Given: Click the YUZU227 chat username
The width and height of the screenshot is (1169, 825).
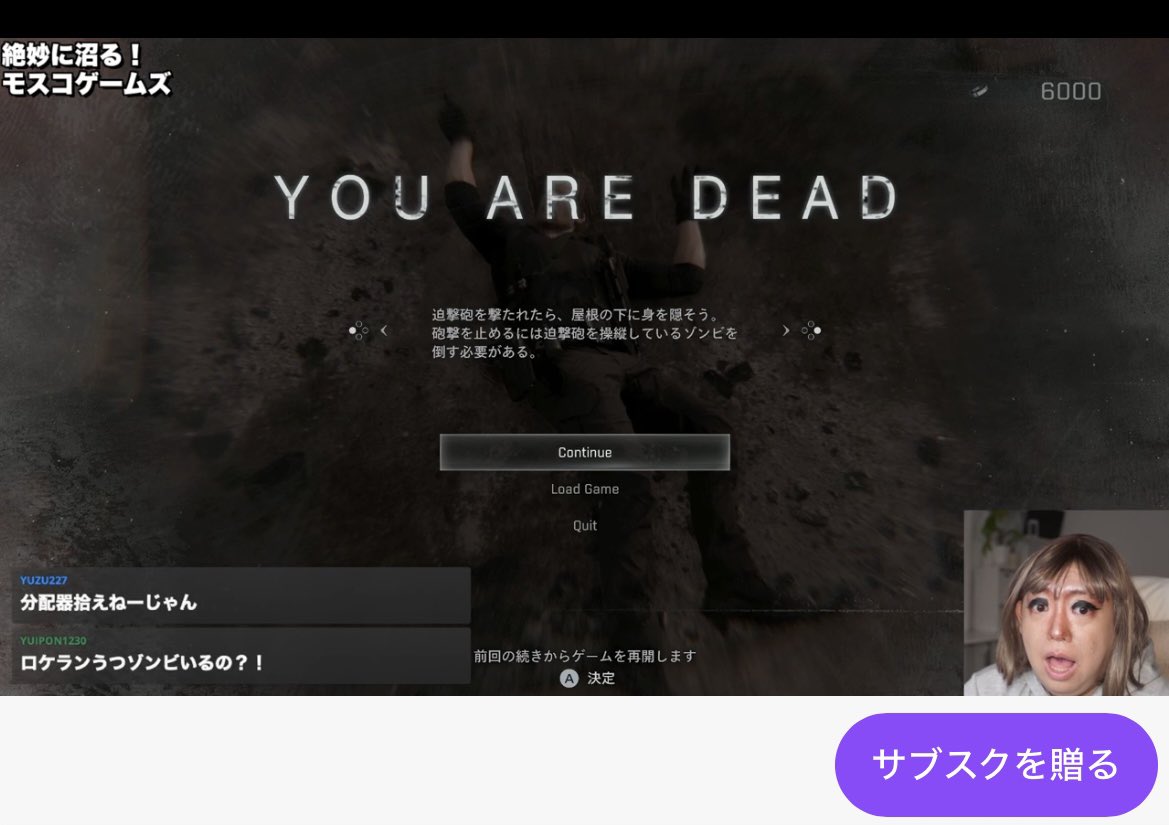Looking at the screenshot, I should click(44, 580).
